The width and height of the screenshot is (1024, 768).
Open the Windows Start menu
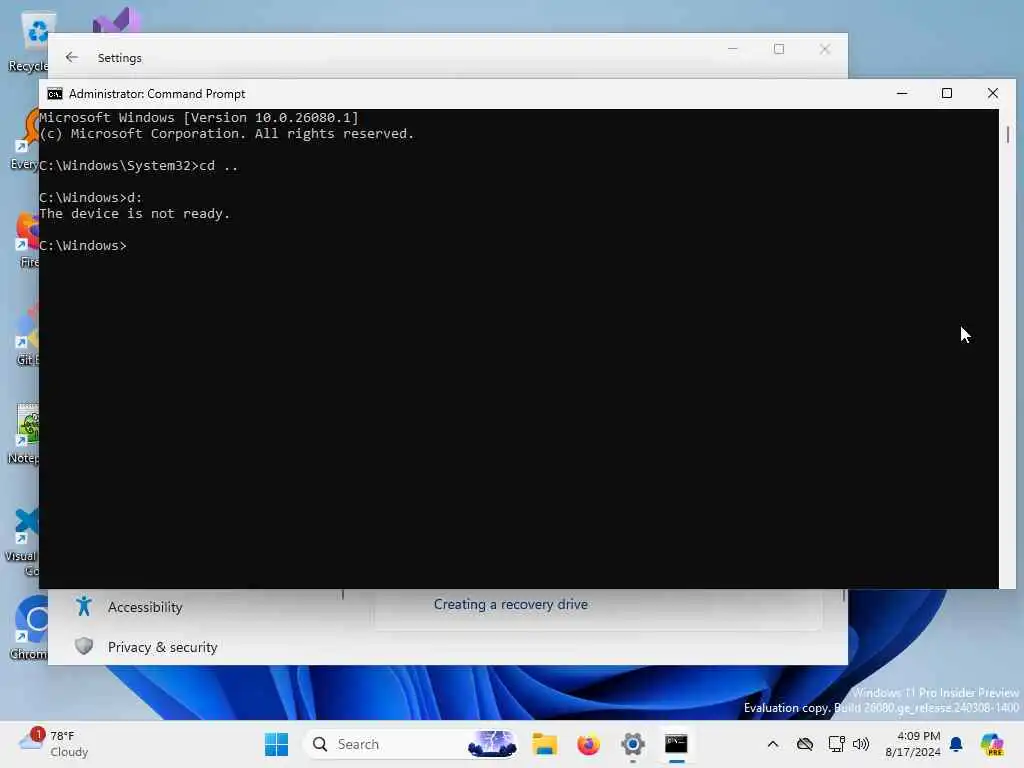[x=276, y=744]
